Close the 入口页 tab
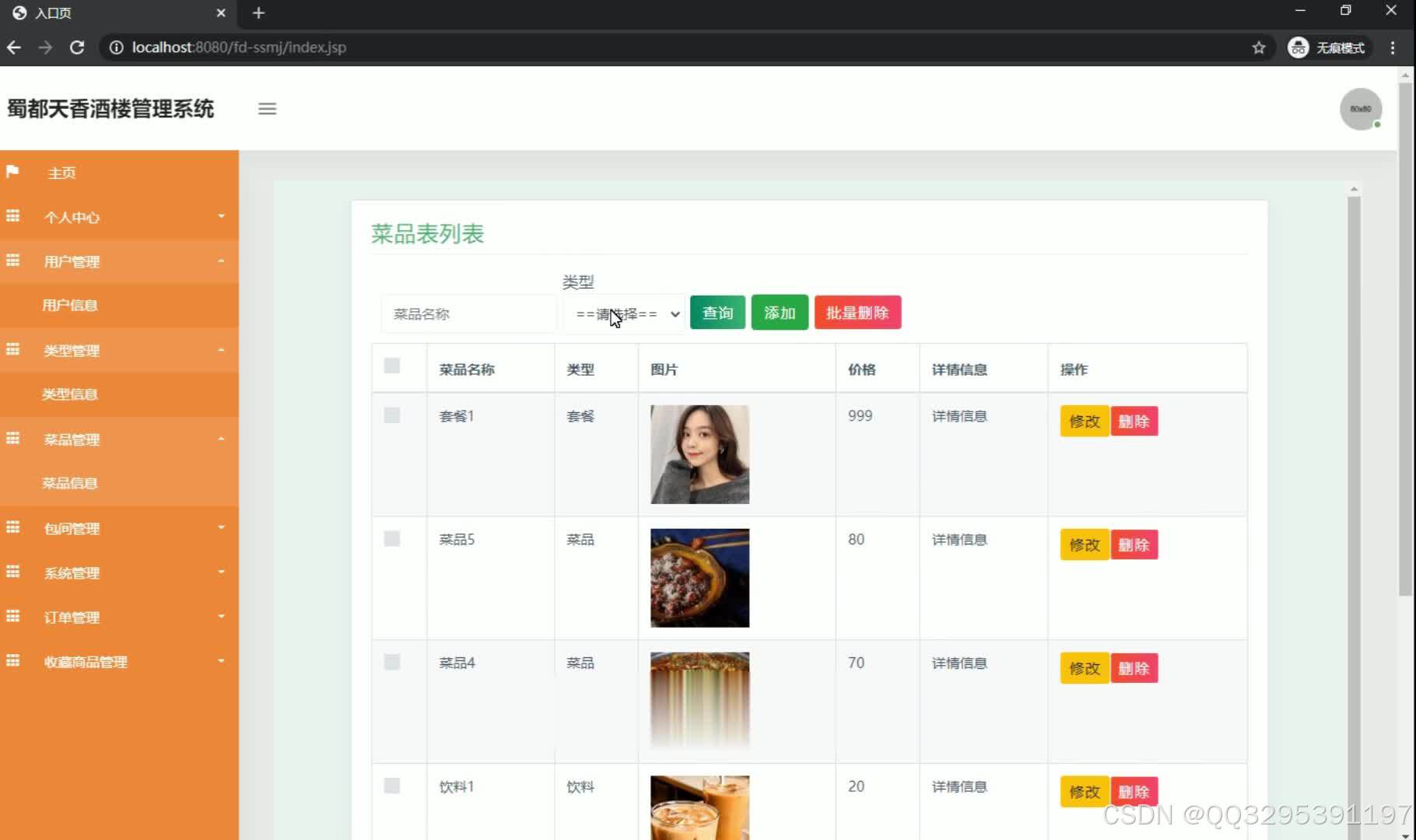Screen dimensions: 1416x840 tap(221, 13)
